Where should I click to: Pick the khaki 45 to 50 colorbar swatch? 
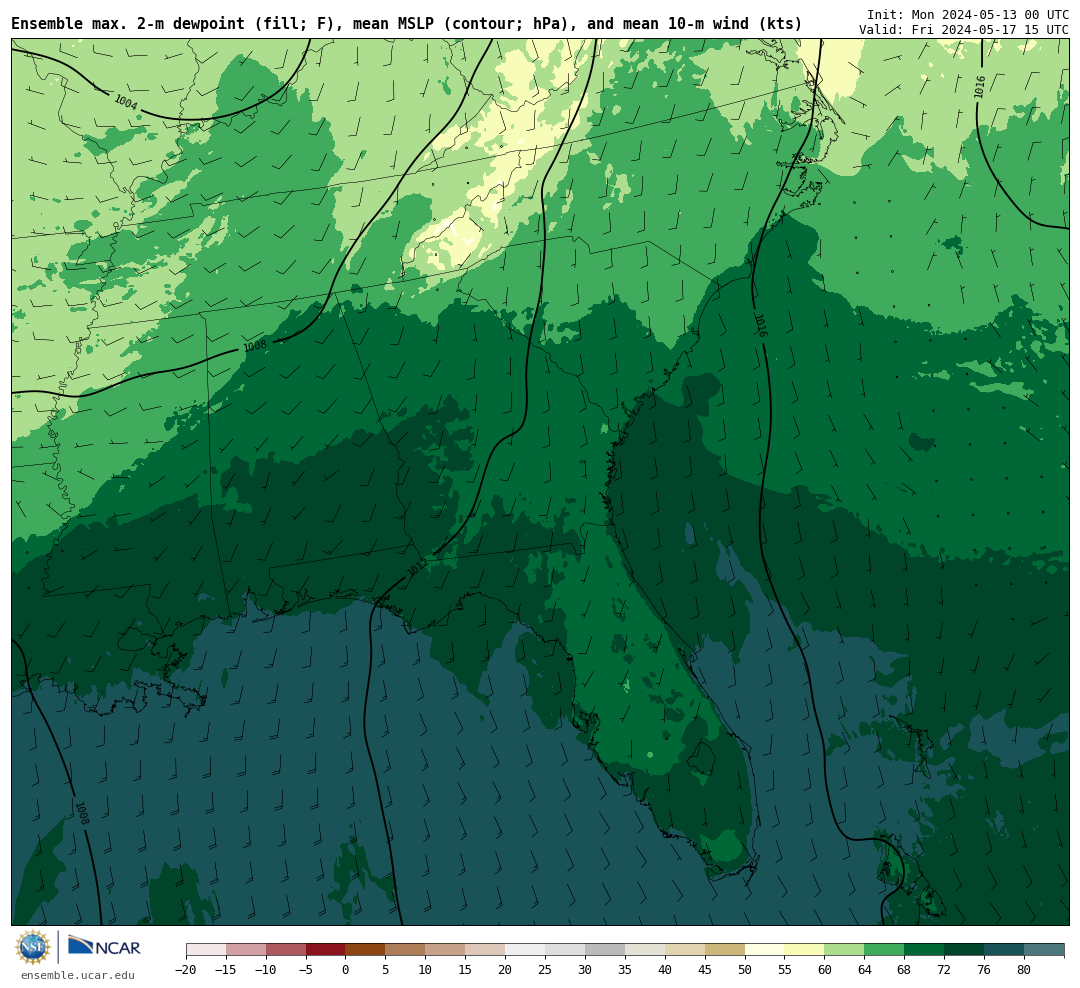(x=725, y=950)
